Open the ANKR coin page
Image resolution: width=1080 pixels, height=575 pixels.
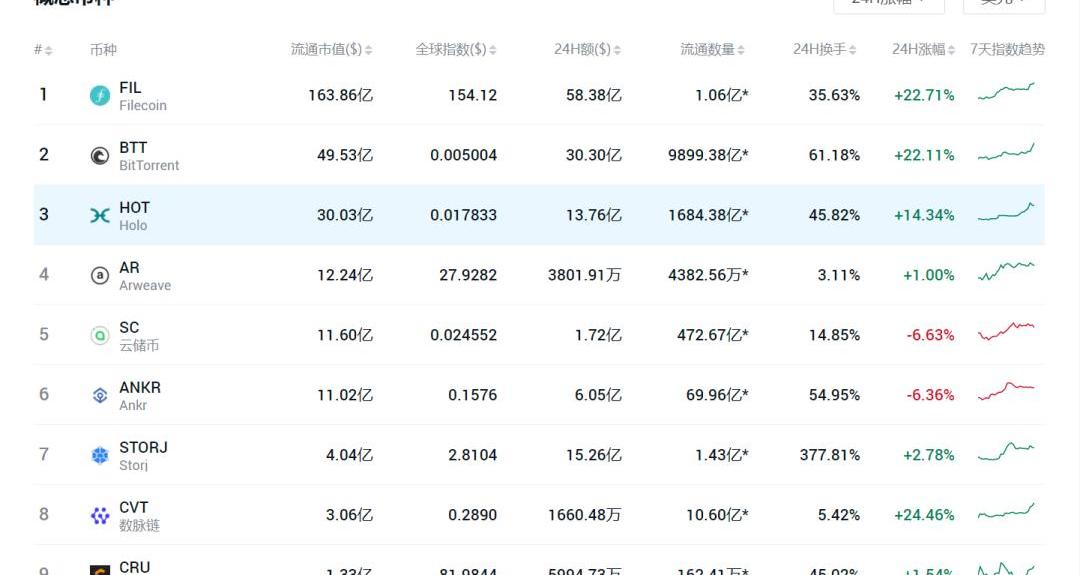[140, 396]
